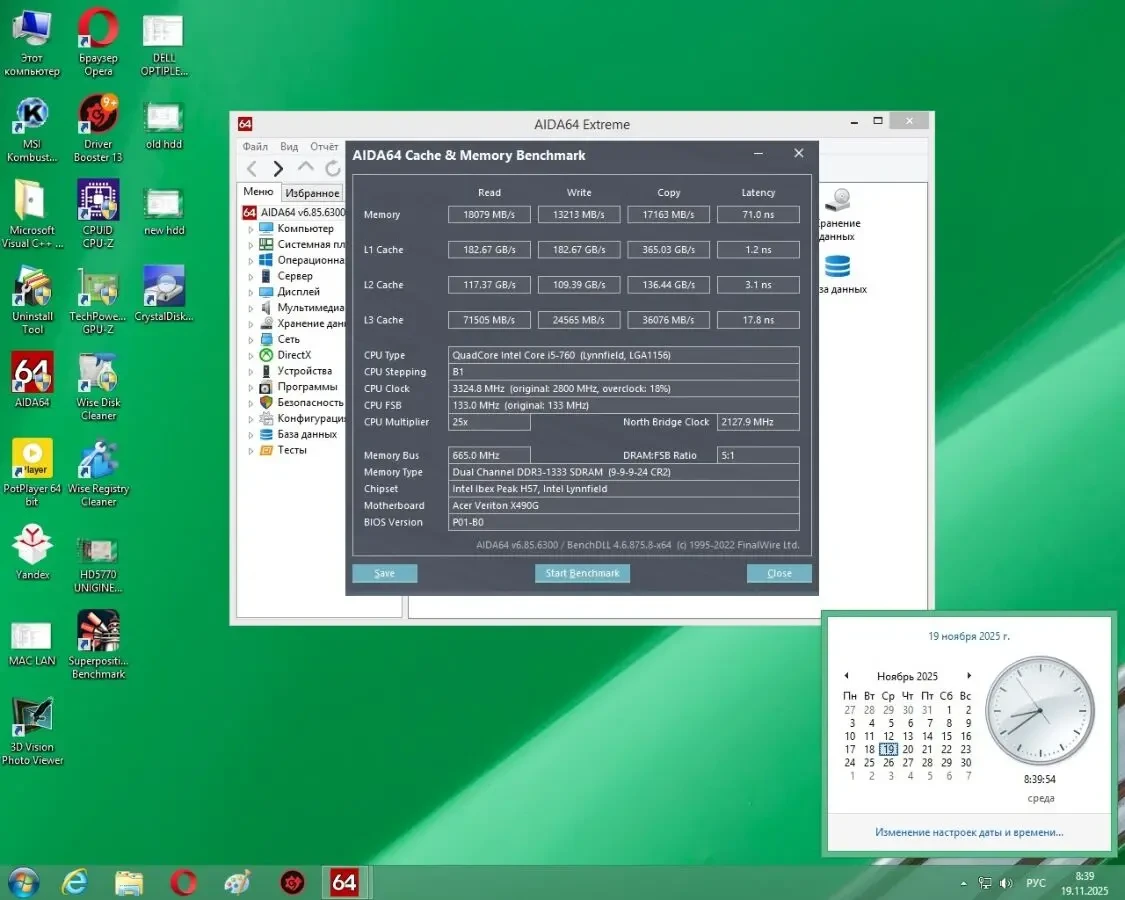Switch to the Избранное tab
The width and height of the screenshot is (1125, 900).
pos(311,192)
